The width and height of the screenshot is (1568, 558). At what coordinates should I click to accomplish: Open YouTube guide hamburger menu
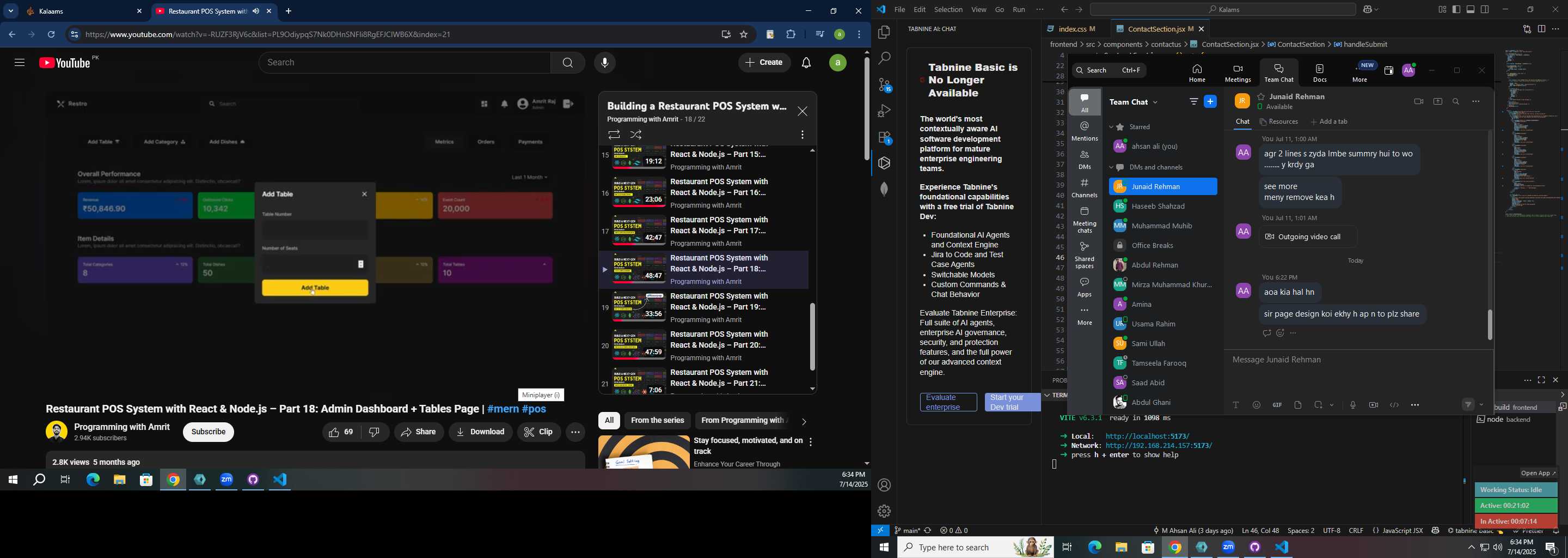click(x=20, y=63)
